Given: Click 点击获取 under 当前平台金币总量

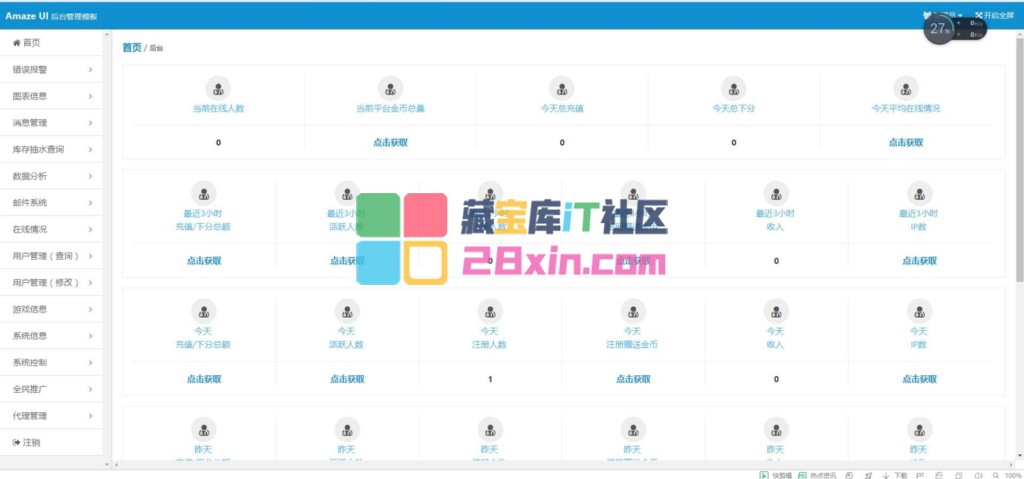Looking at the screenshot, I should coord(391,142).
